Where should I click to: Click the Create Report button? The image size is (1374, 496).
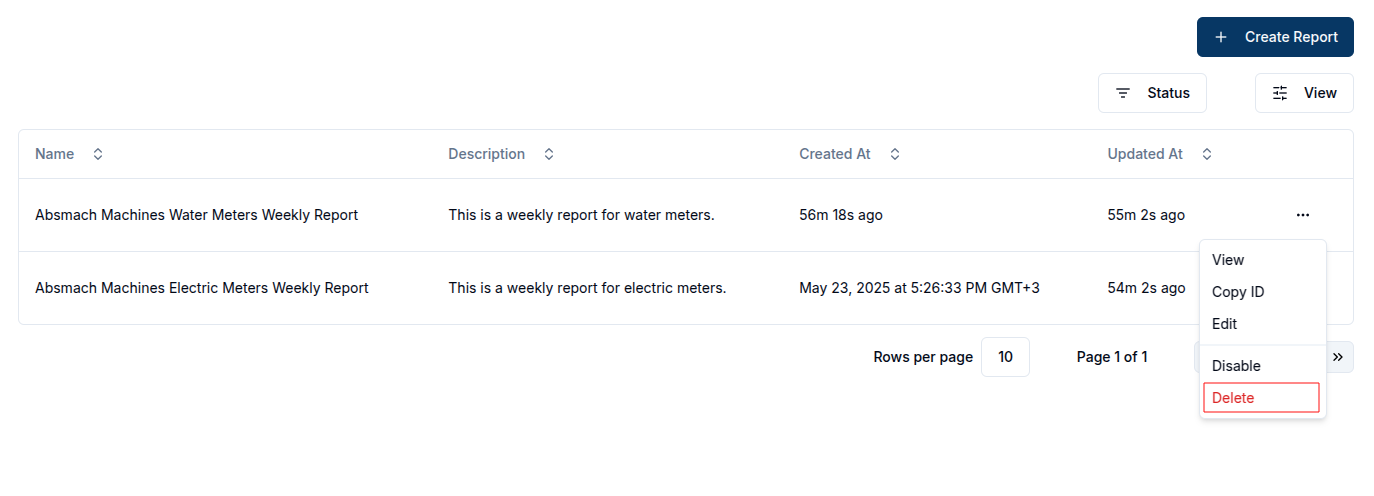(x=1275, y=37)
